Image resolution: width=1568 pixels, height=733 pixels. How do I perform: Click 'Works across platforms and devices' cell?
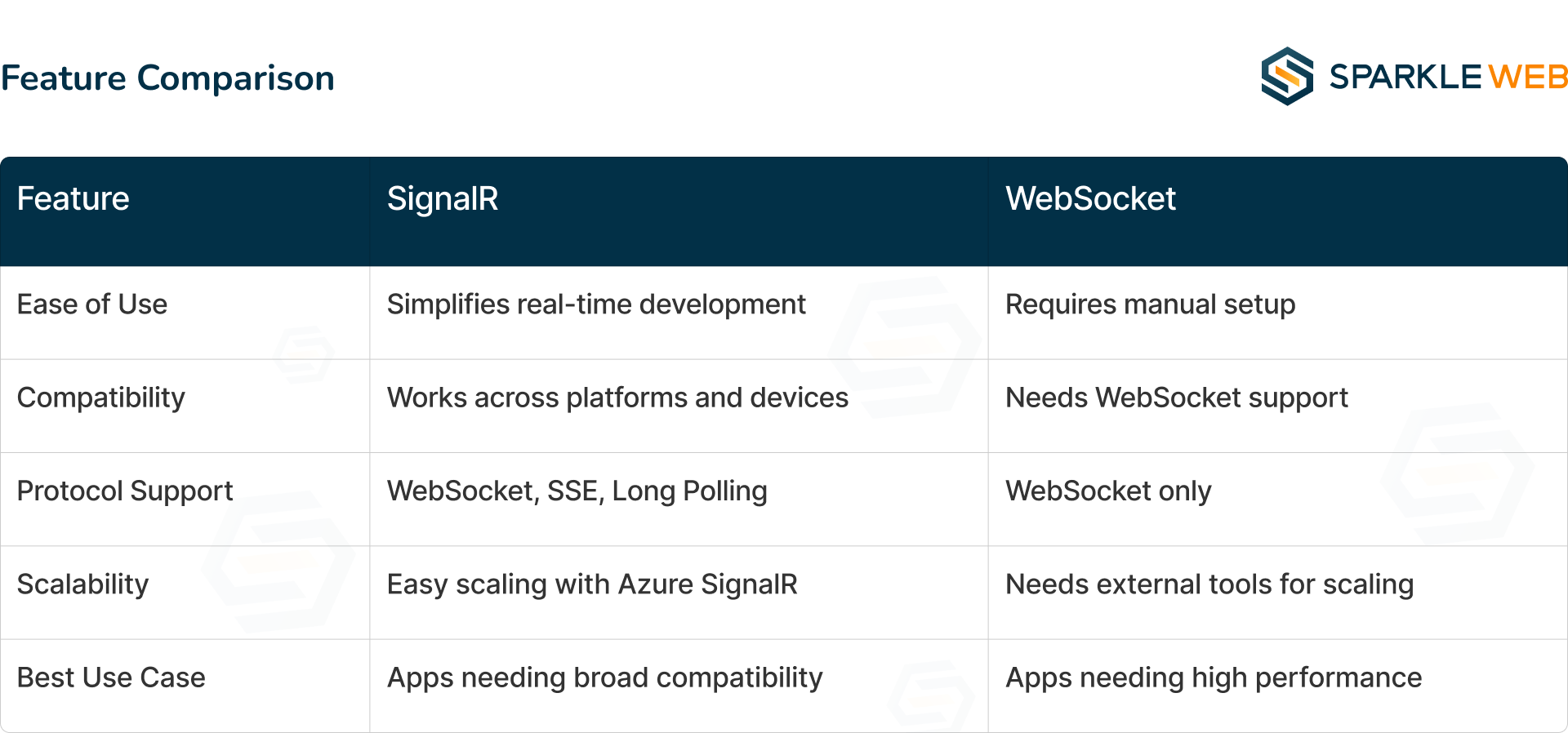[x=617, y=398]
